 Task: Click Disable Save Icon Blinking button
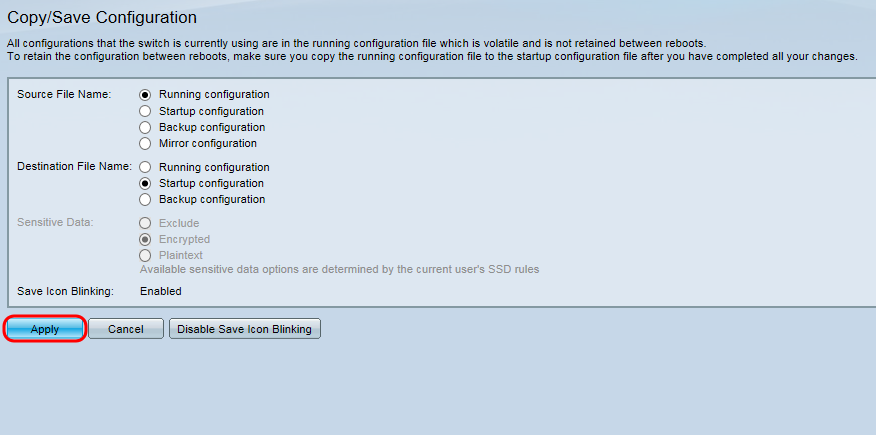245,329
